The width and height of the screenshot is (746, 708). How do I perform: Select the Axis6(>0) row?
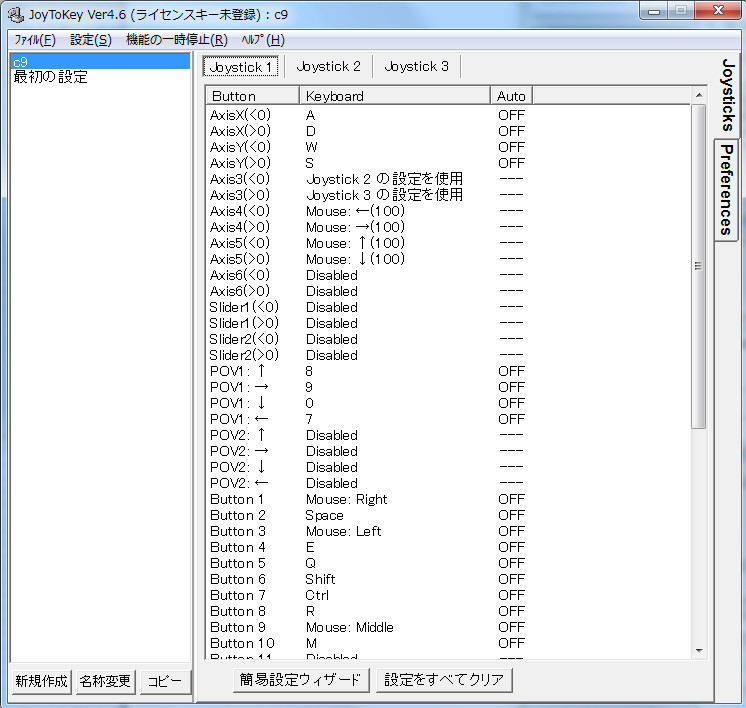click(449, 291)
